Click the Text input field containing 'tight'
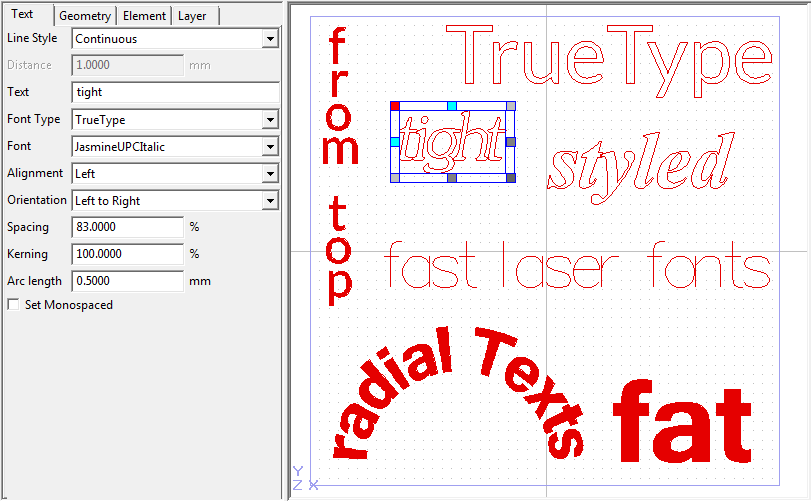811x501 pixels. pyautogui.click(x=175, y=92)
